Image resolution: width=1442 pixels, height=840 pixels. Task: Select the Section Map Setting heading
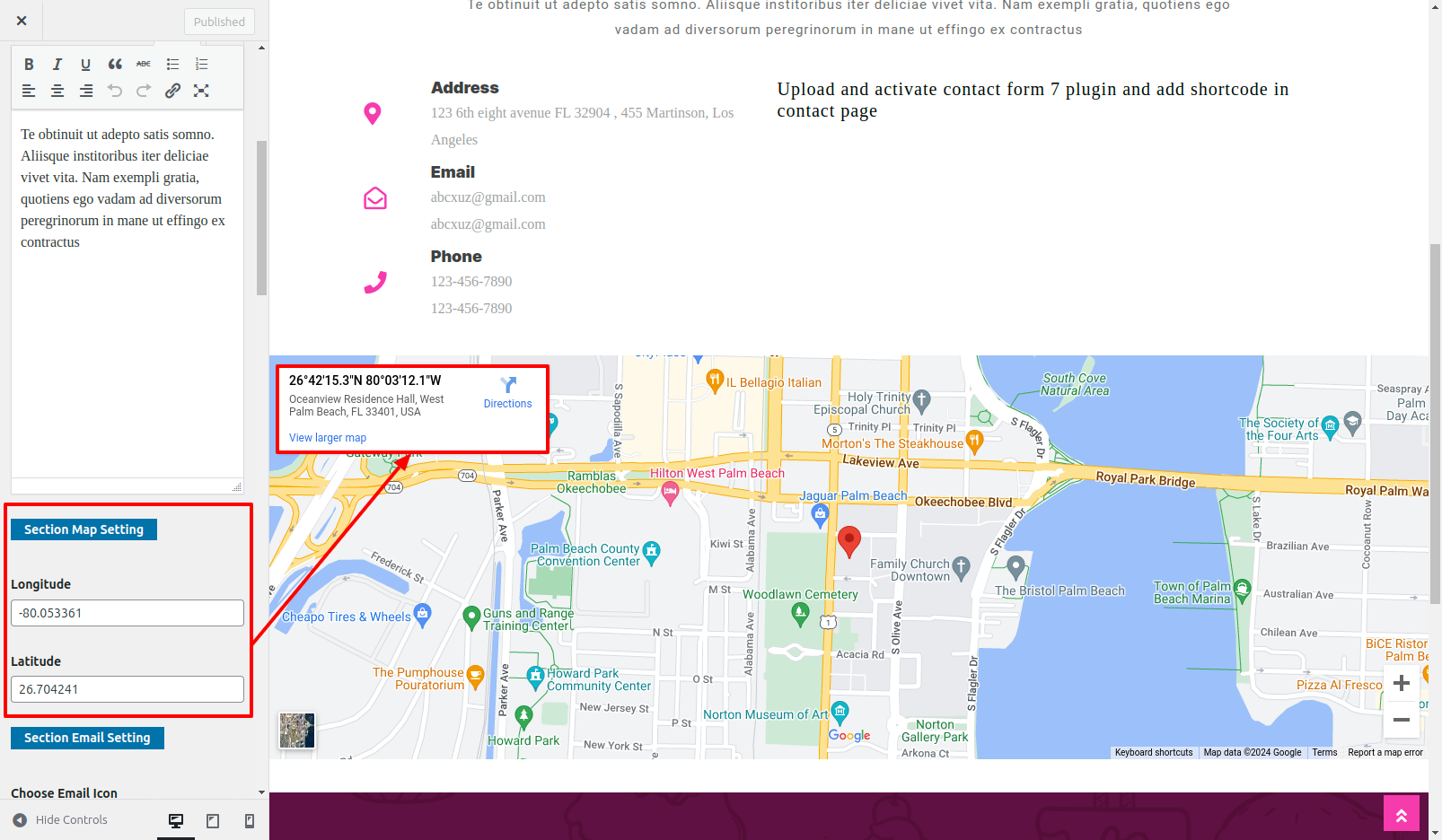(84, 529)
